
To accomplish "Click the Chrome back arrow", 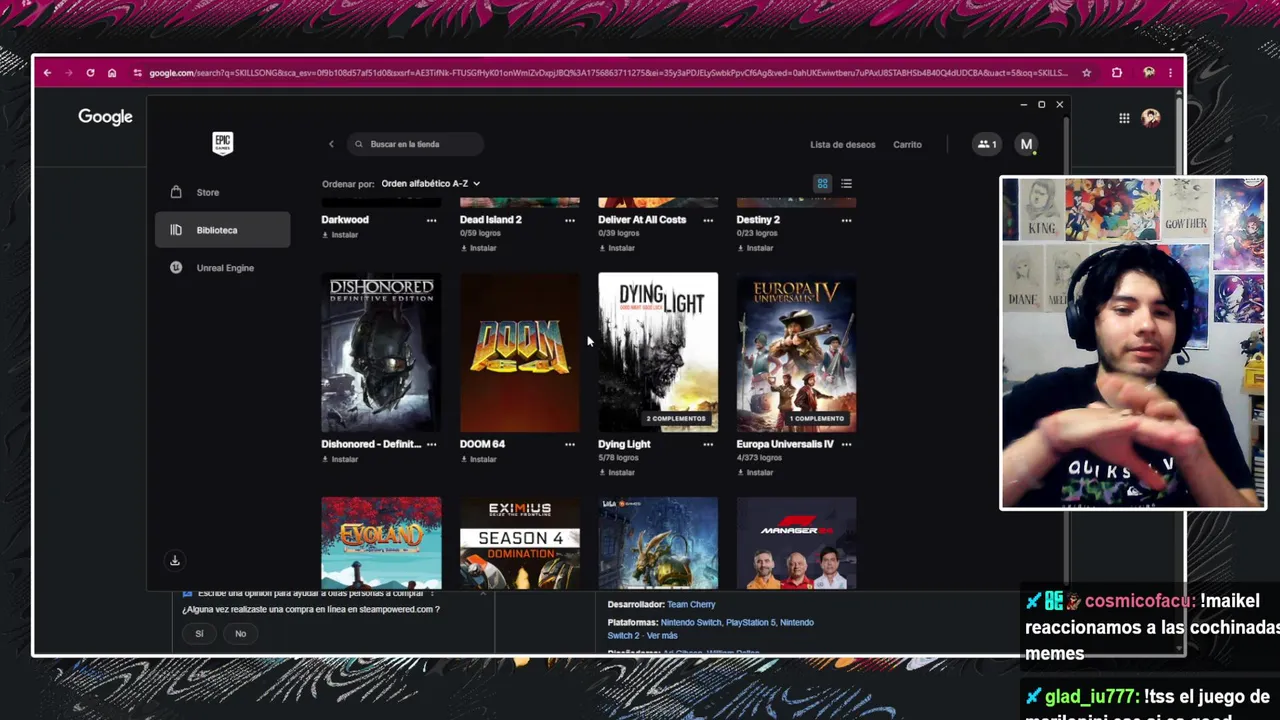I will [x=47, y=73].
